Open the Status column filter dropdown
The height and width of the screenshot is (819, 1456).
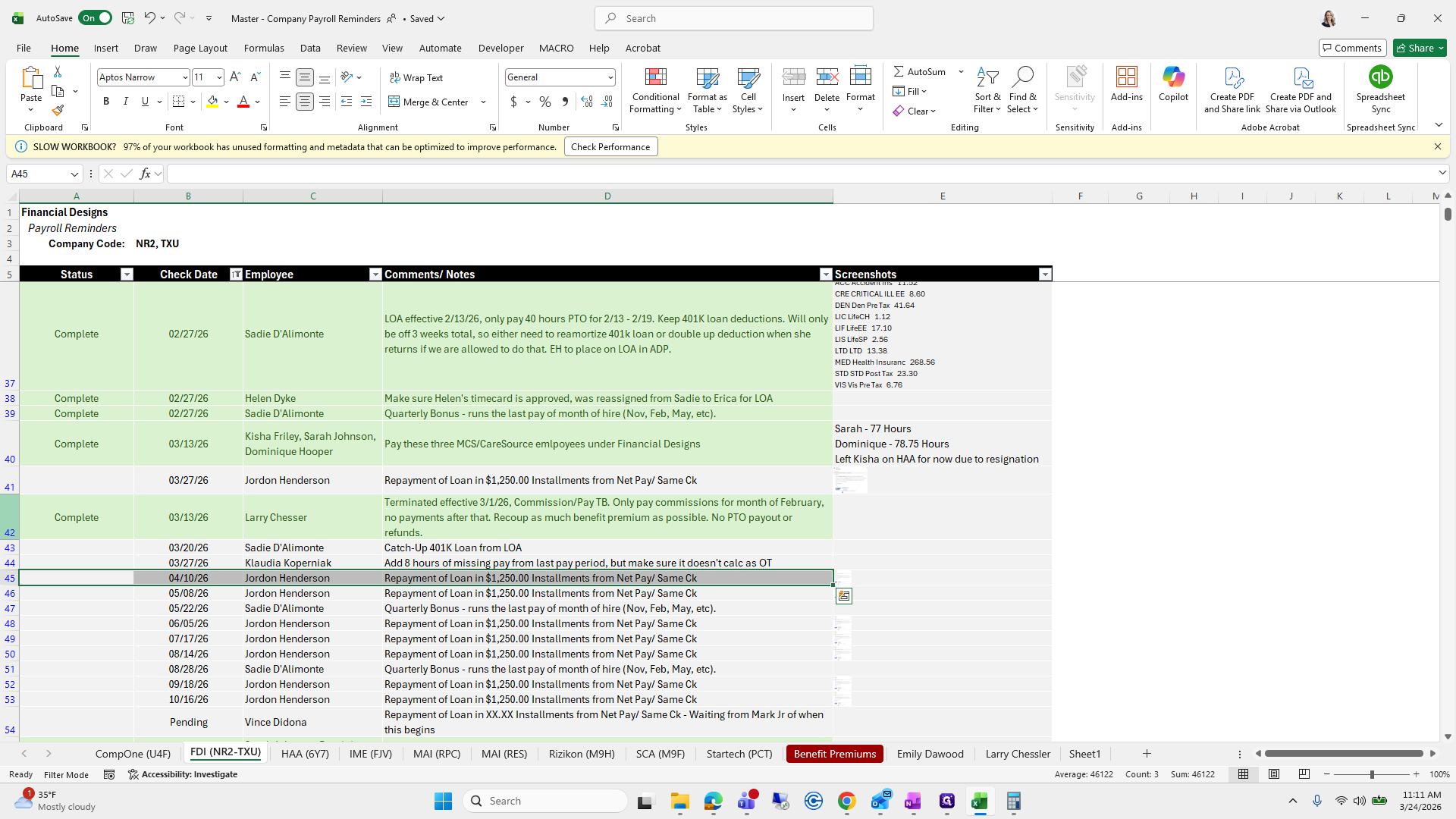127,275
